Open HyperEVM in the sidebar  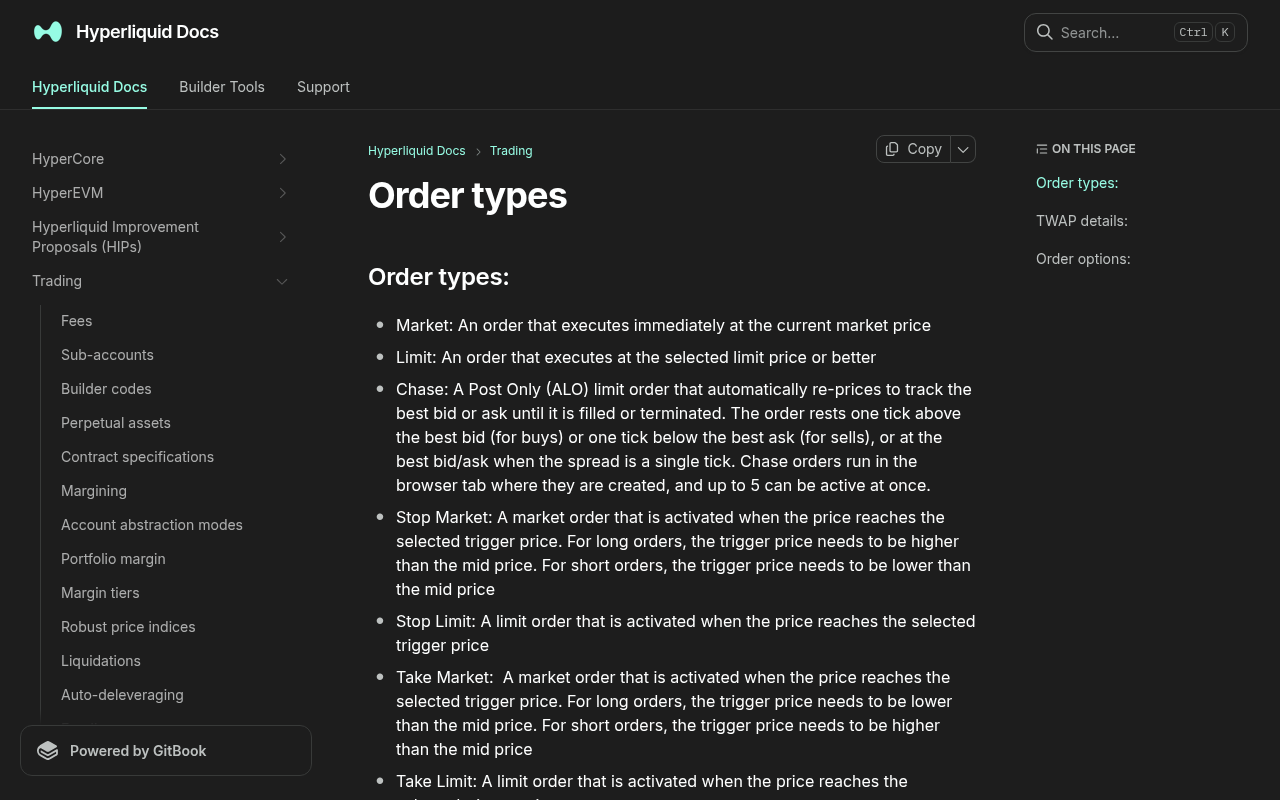point(68,193)
